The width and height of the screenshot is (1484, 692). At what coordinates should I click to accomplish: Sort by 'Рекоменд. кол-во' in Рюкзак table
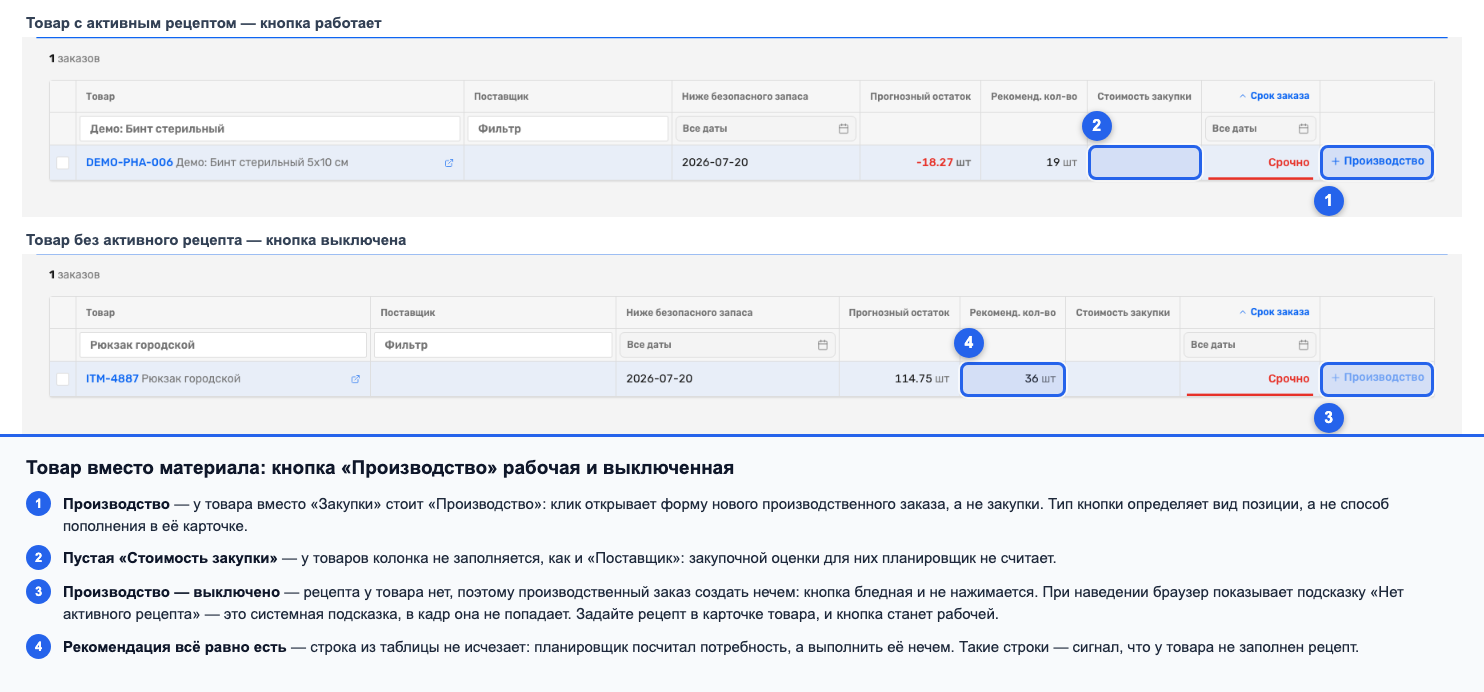[1012, 313]
